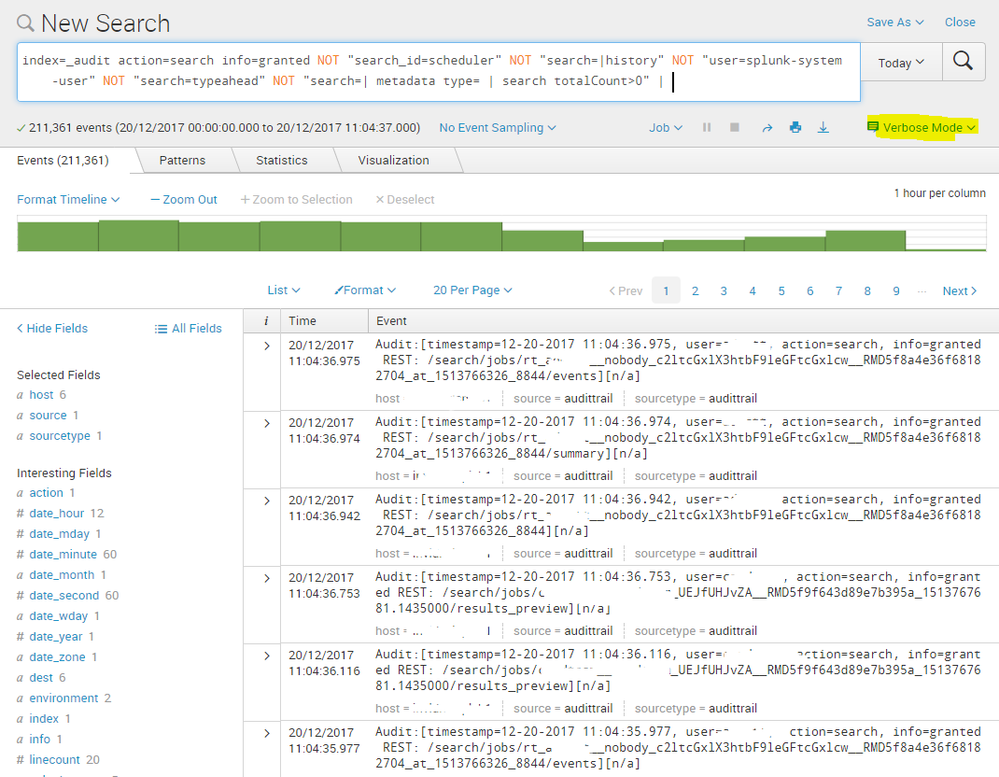Open the info field

[40, 739]
